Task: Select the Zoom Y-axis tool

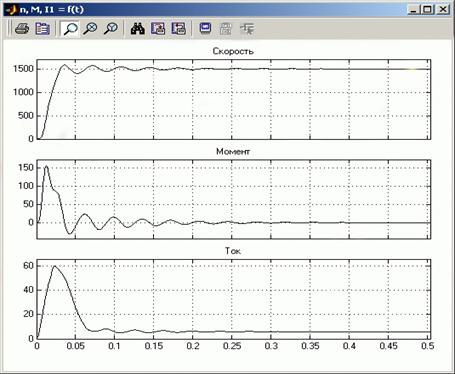Action: 111,29
